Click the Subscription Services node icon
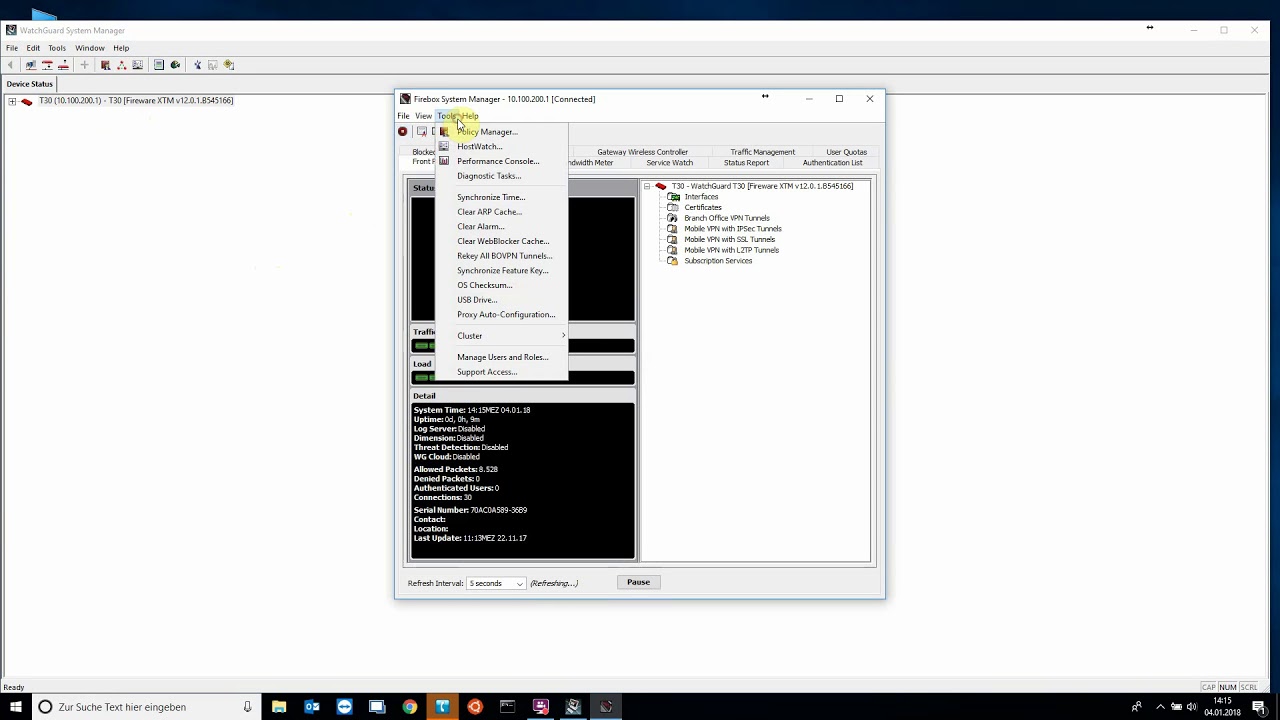Viewport: 1280px width, 720px height. (x=673, y=261)
